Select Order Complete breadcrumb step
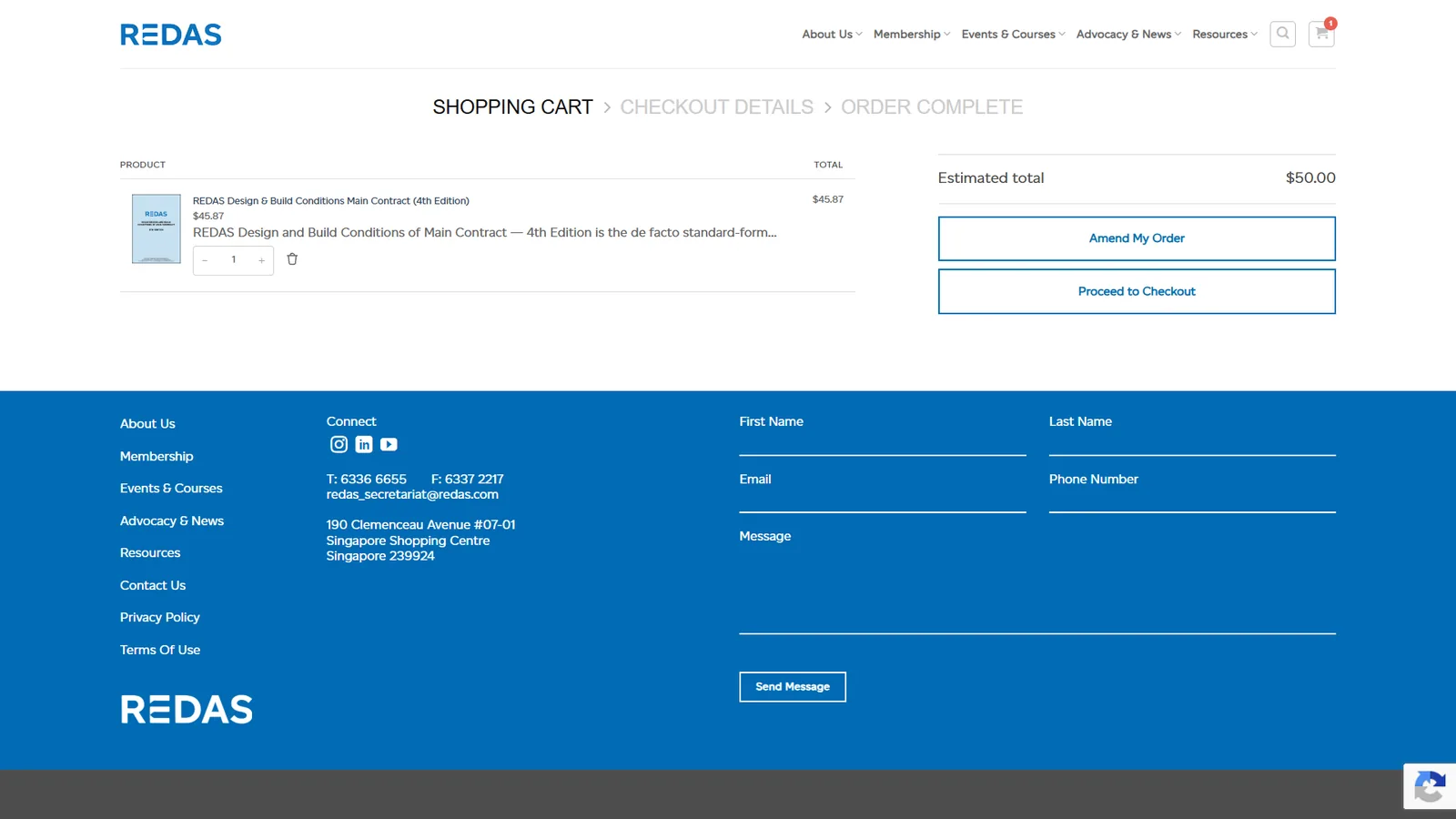The image size is (1456, 819). (x=932, y=107)
